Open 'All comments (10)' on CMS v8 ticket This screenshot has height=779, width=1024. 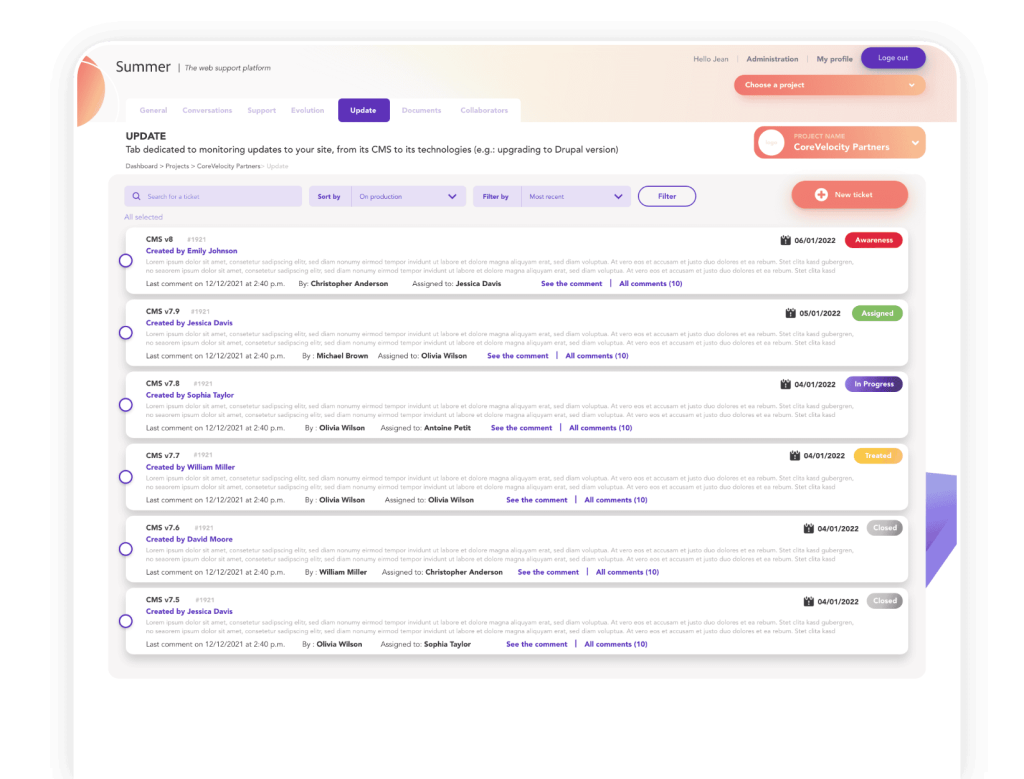click(x=650, y=284)
